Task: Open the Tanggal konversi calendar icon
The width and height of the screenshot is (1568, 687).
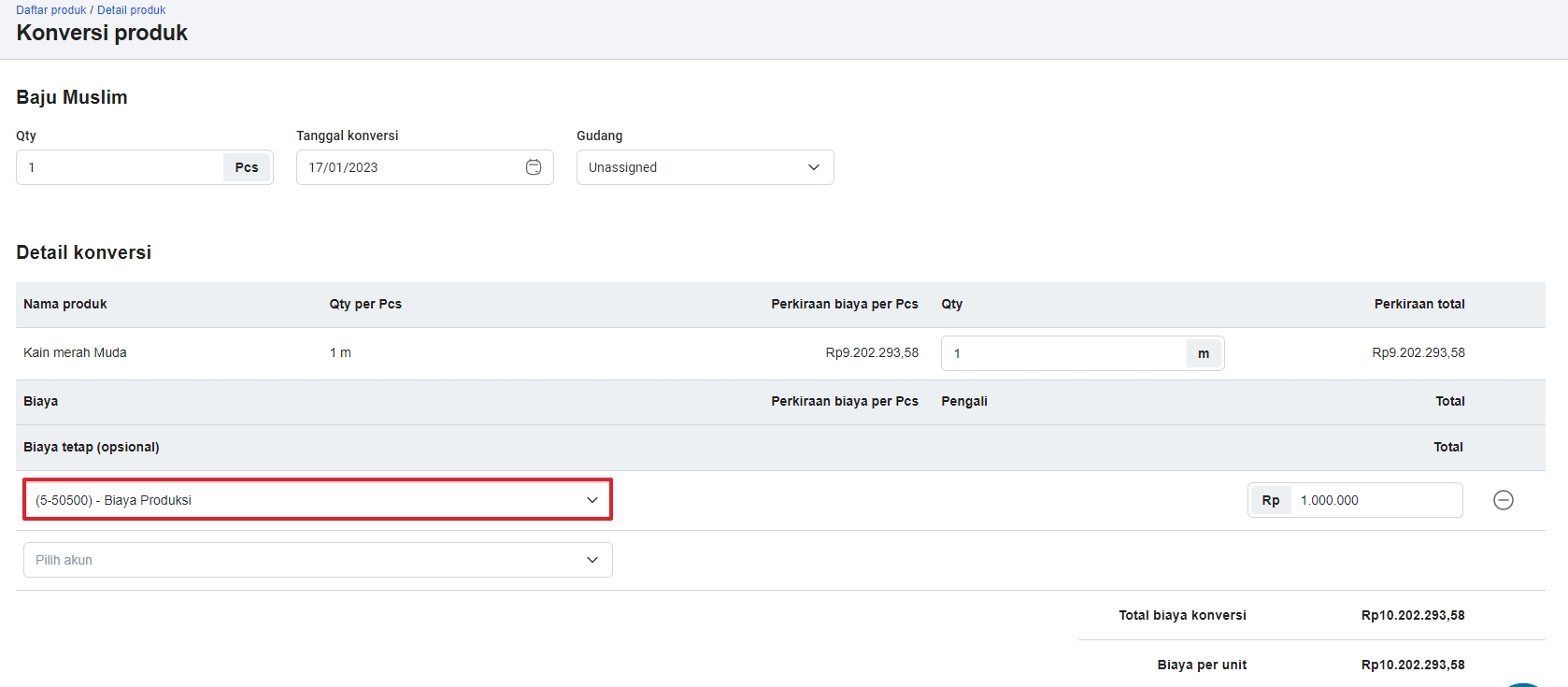Action: [534, 167]
